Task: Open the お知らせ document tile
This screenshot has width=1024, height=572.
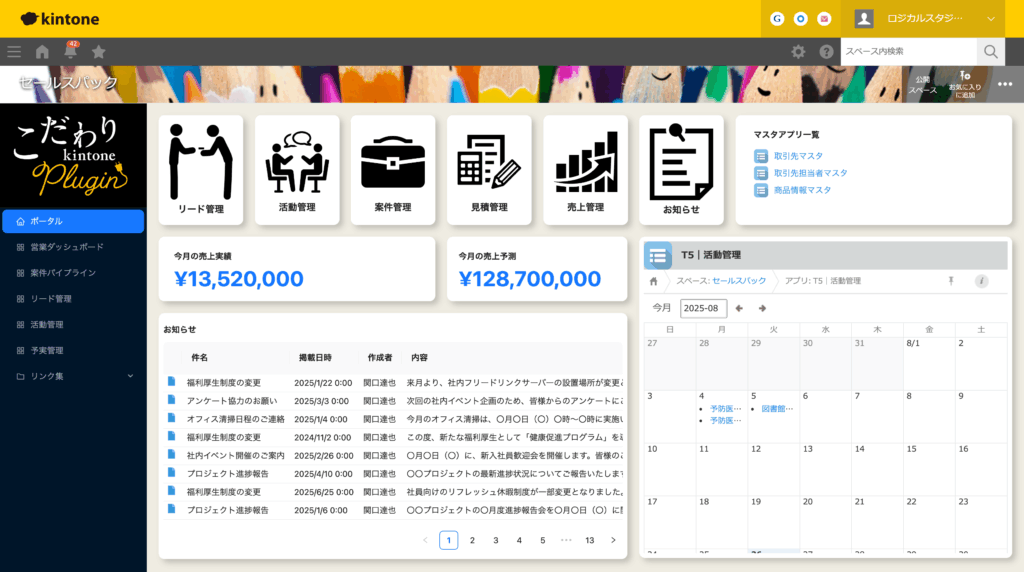Action: pos(681,169)
